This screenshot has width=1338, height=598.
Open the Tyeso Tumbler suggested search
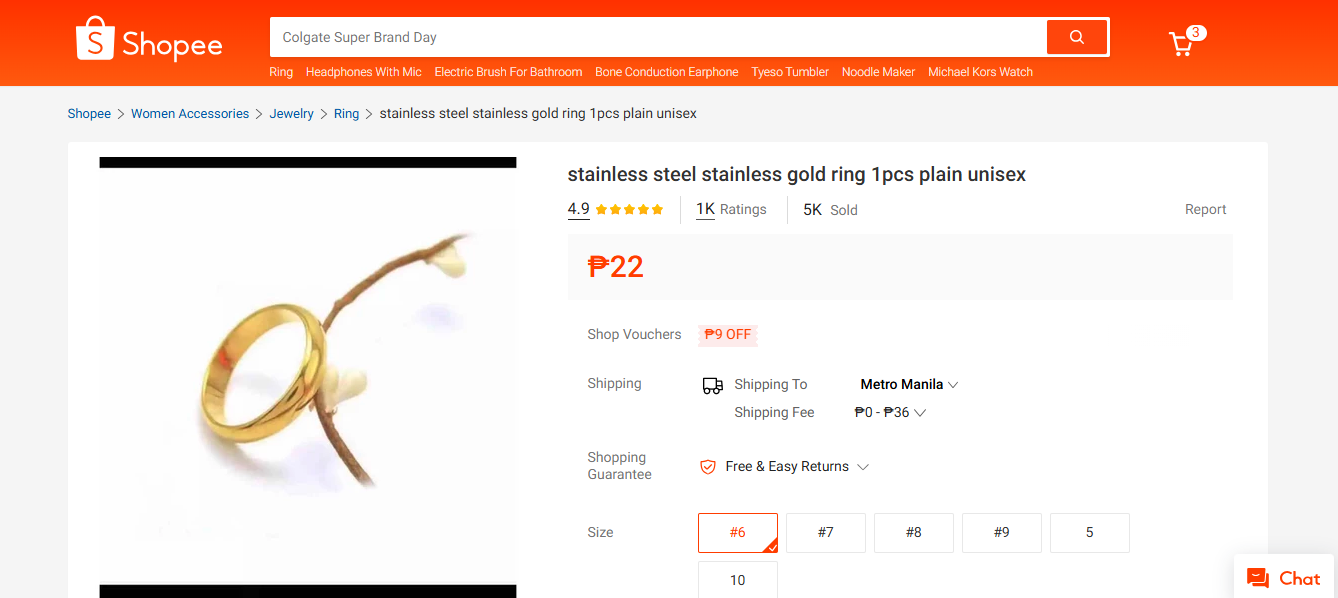point(789,71)
